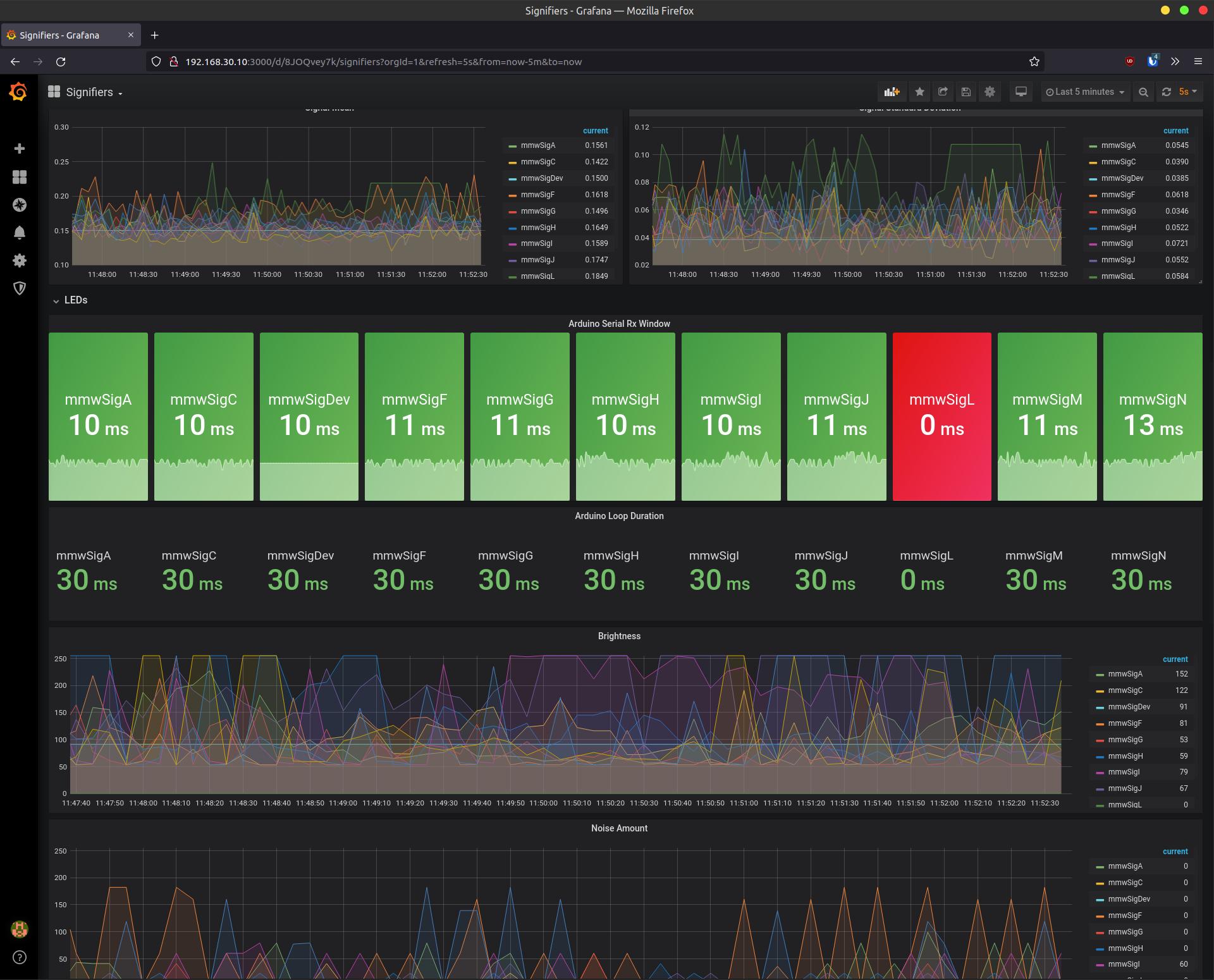This screenshot has width=1214, height=980.
Task: Open Grafana home logo
Action: (x=19, y=92)
